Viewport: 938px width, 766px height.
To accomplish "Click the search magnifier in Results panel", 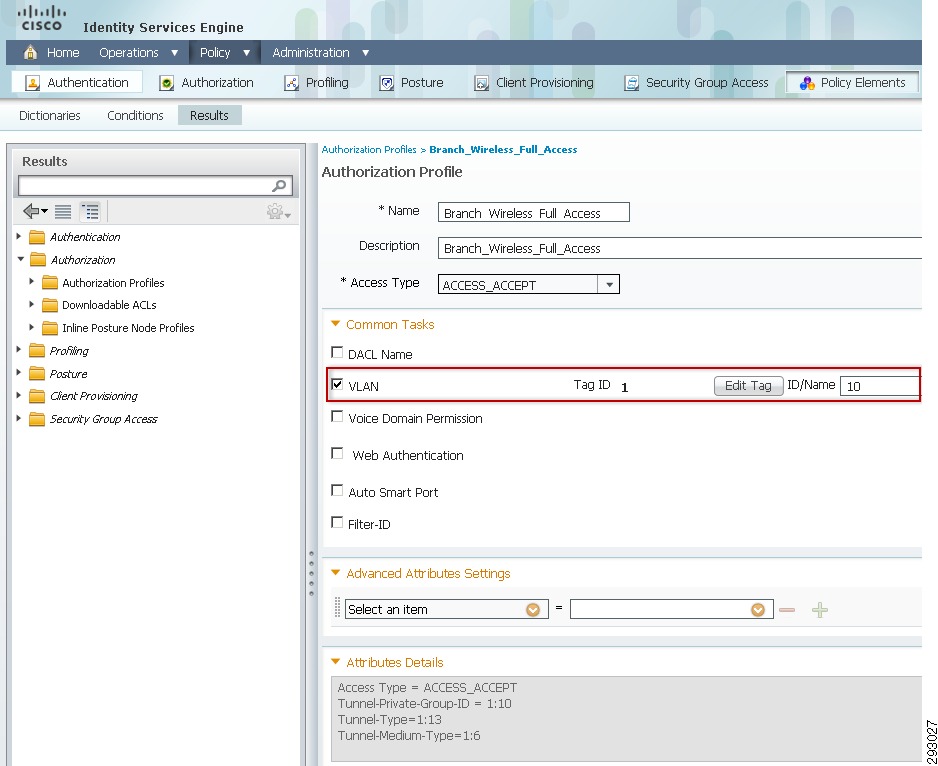I will (279, 186).
